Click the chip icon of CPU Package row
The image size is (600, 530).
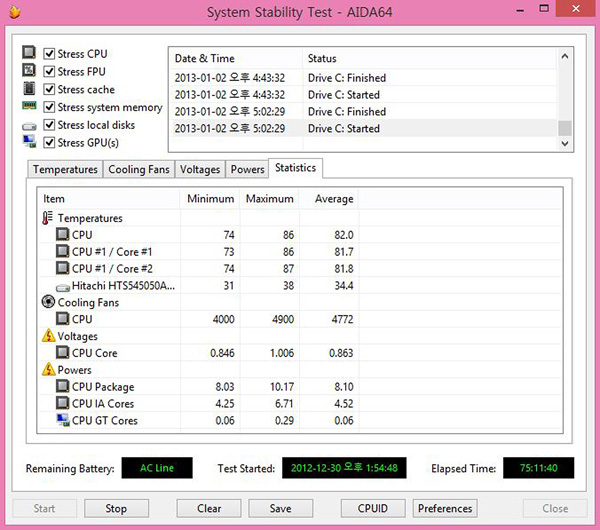pos(62,386)
